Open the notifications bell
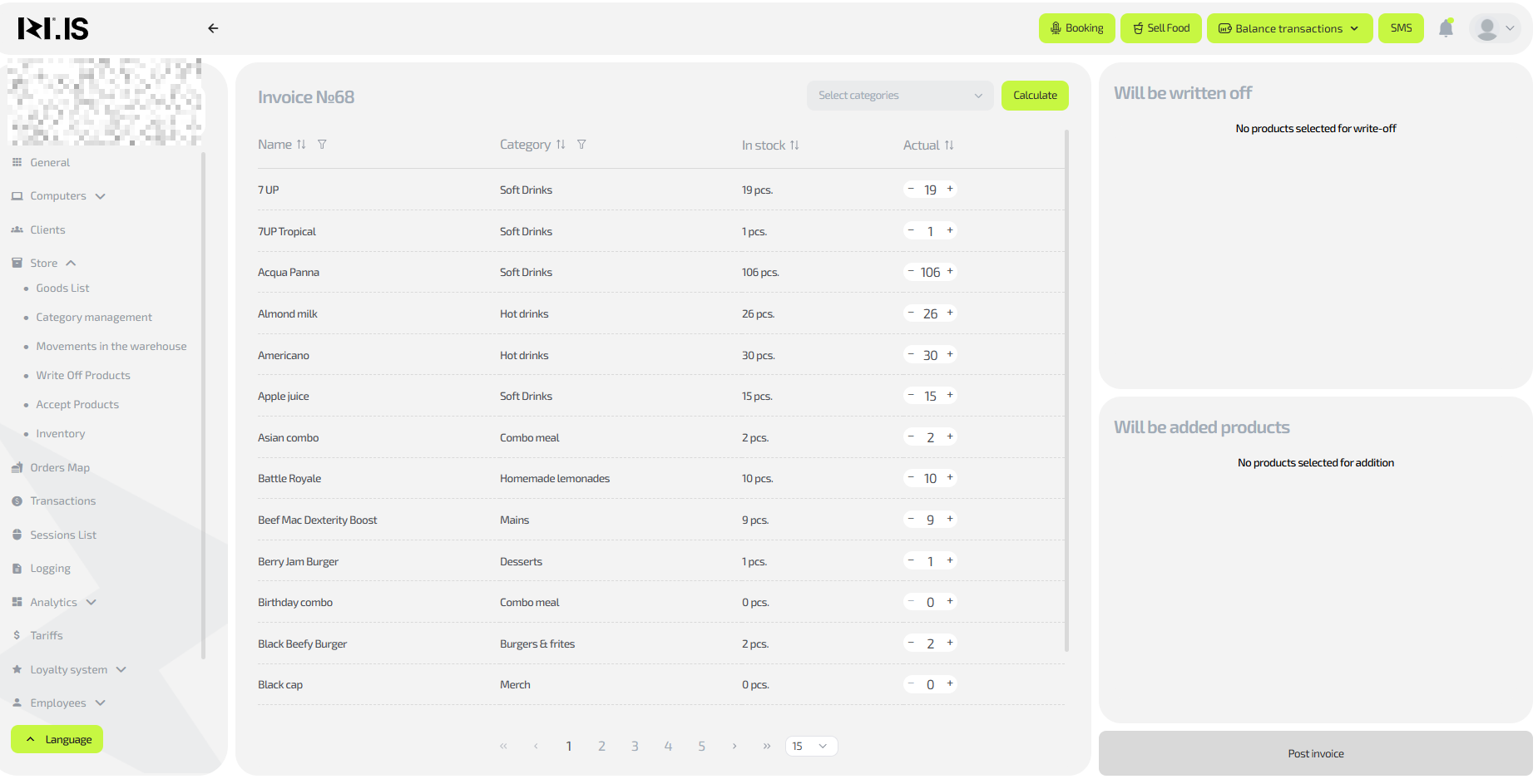Viewport: 1538px width, 784px height. (1446, 28)
